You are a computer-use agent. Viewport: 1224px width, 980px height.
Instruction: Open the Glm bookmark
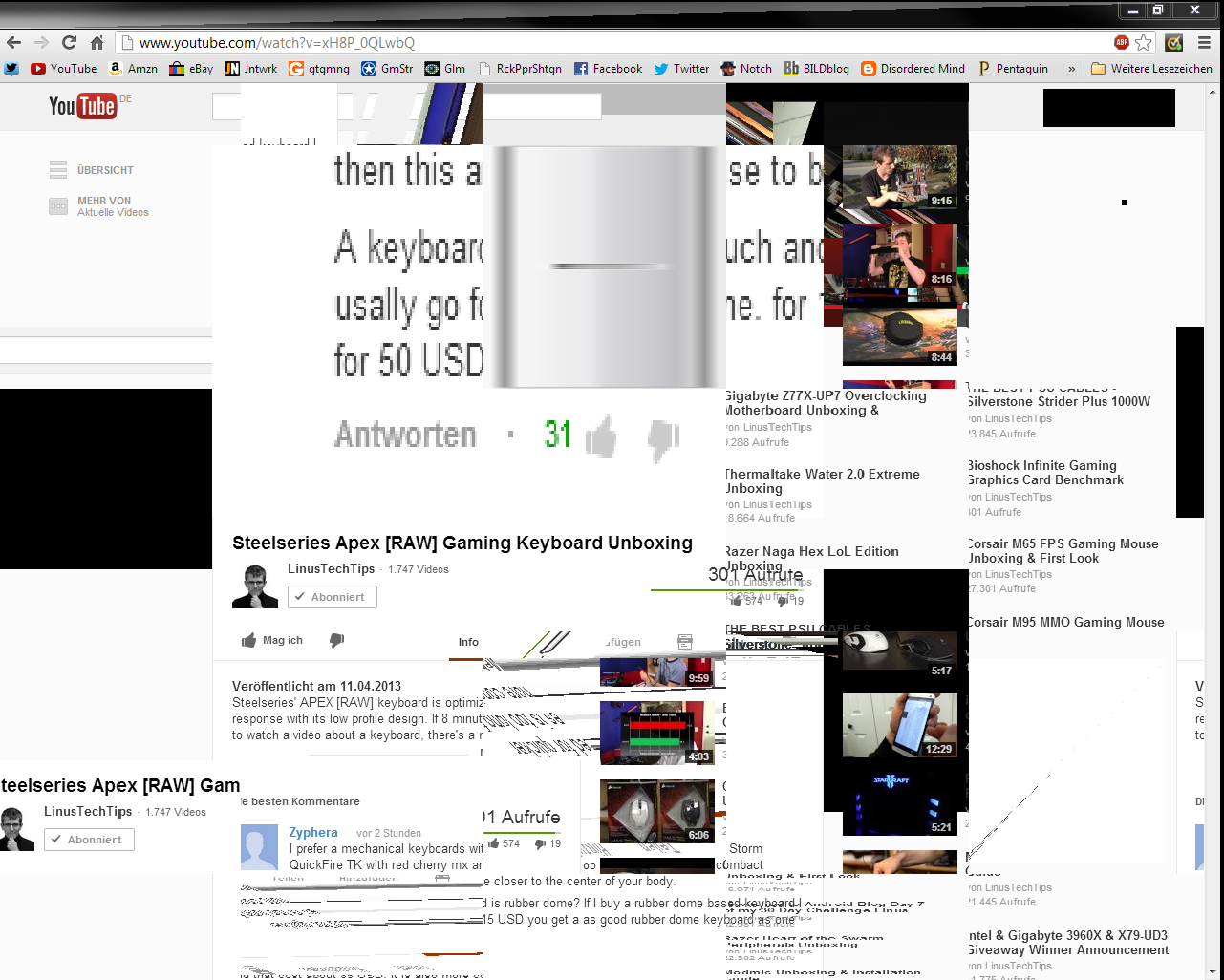(x=445, y=69)
